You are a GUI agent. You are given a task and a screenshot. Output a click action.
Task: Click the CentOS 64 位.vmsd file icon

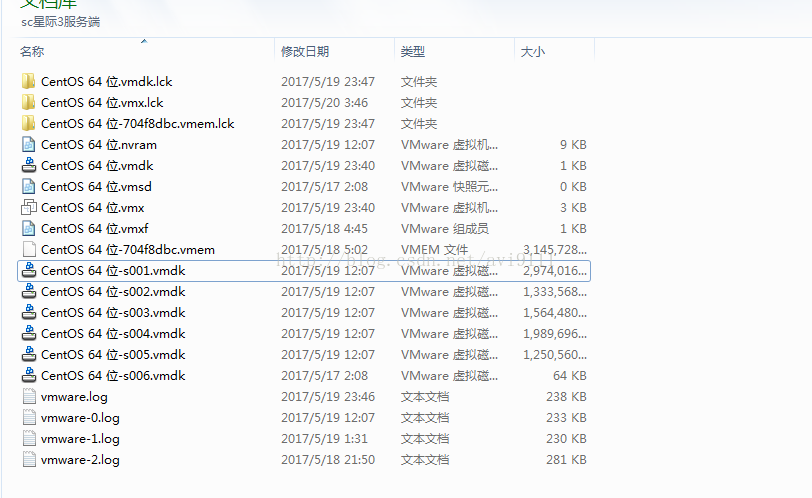[28, 186]
